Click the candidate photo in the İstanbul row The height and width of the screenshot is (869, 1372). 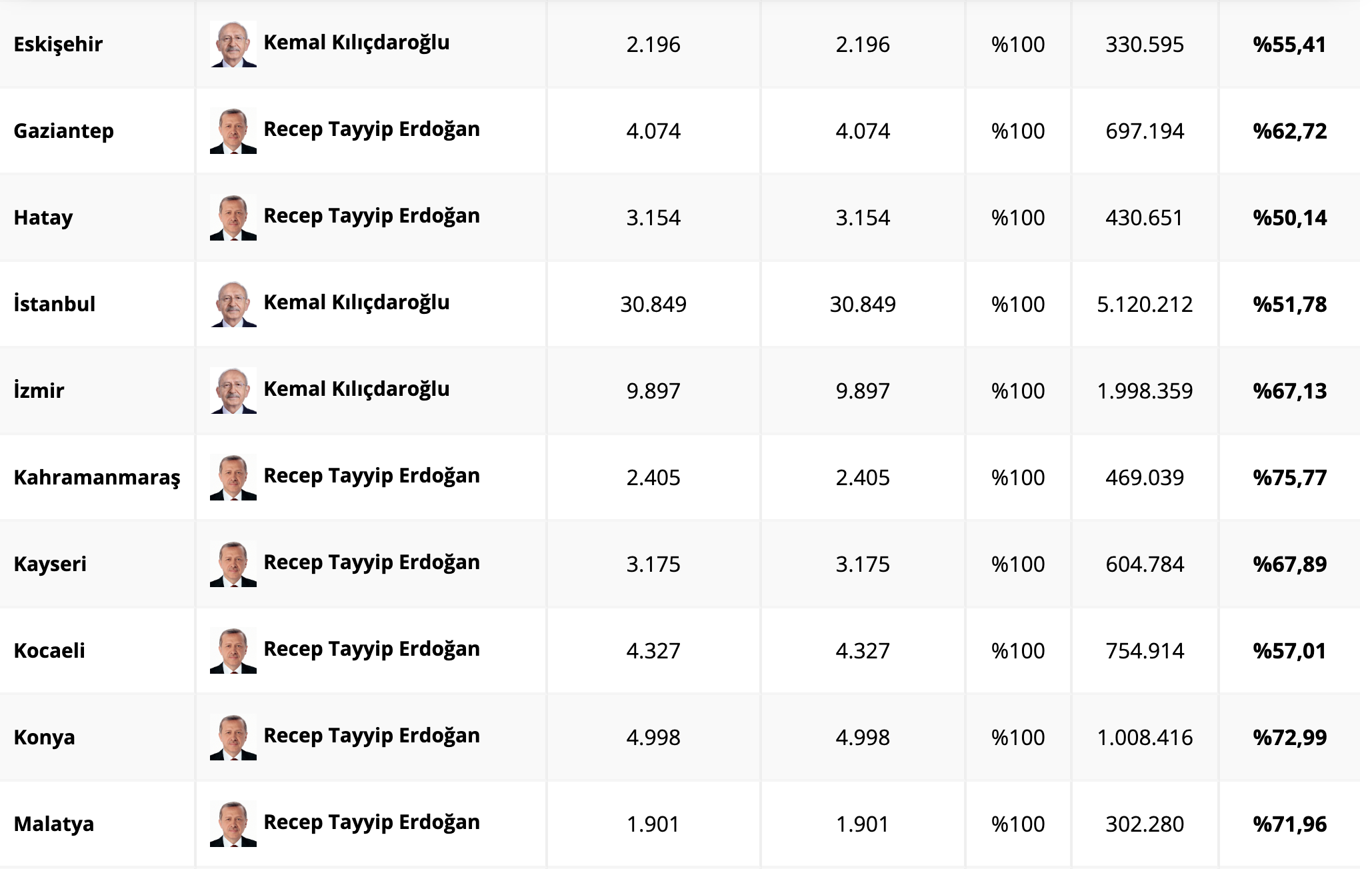coord(233,304)
